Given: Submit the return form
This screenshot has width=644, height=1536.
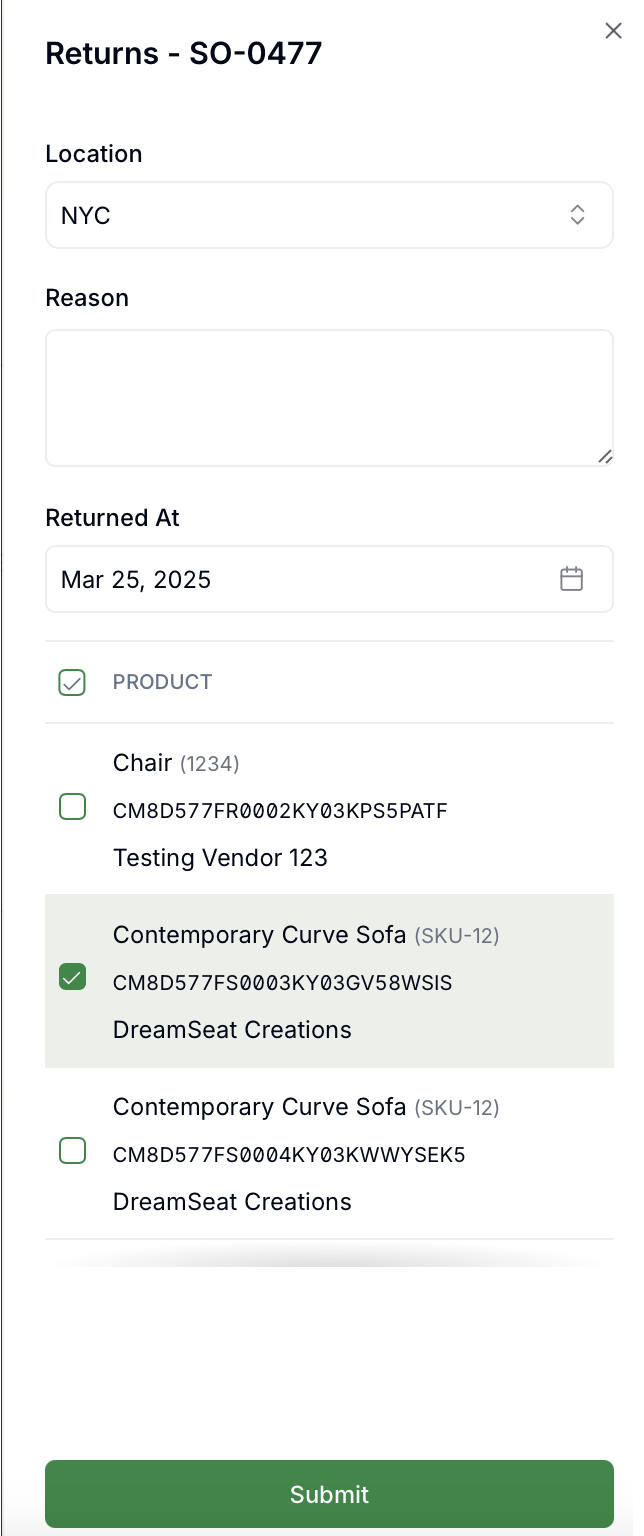Looking at the screenshot, I should pyautogui.click(x=329, y=1494).
